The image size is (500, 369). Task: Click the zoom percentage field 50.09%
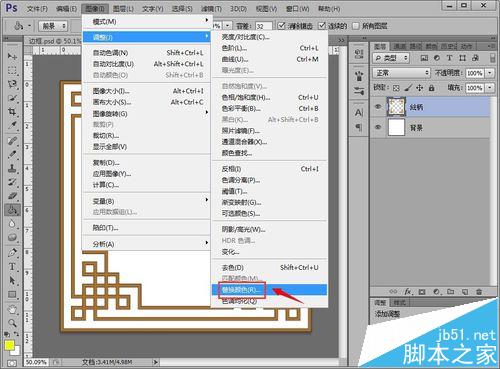point(37,362)
